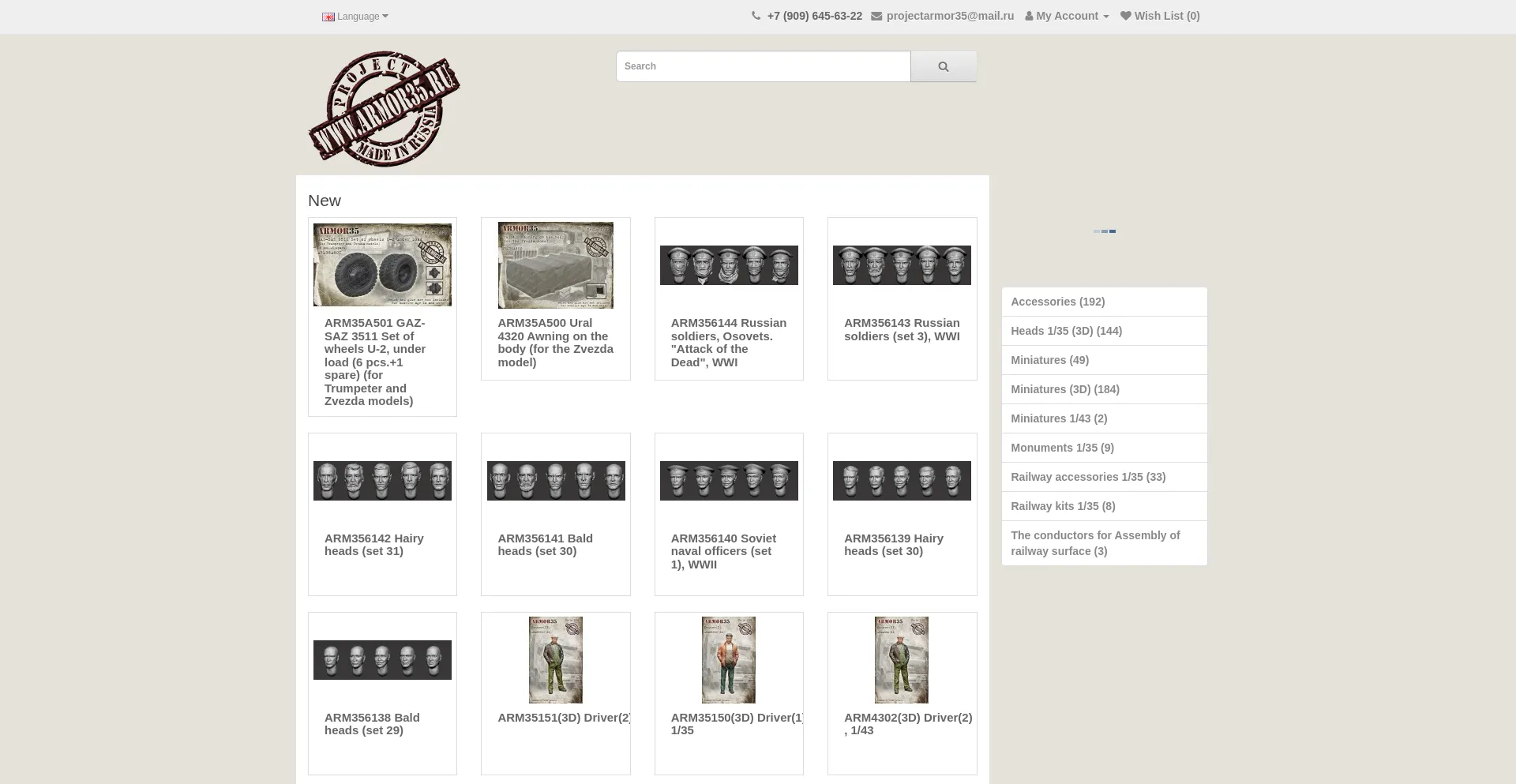The width and height of the screenshot is (1516, 784).
Task: Click the phone icon in top bar
Action: 756,16
